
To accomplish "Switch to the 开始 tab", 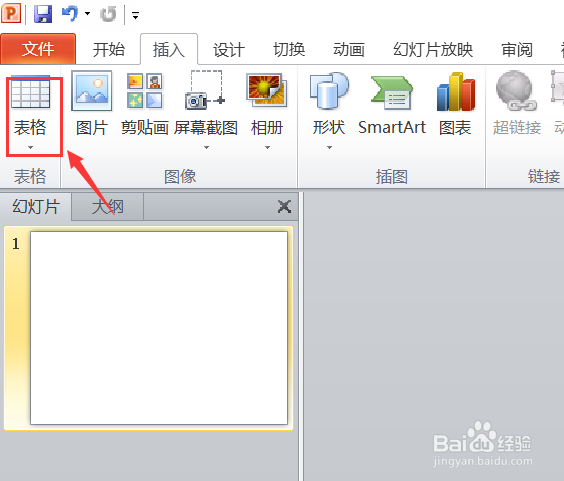I will point(109,49).
